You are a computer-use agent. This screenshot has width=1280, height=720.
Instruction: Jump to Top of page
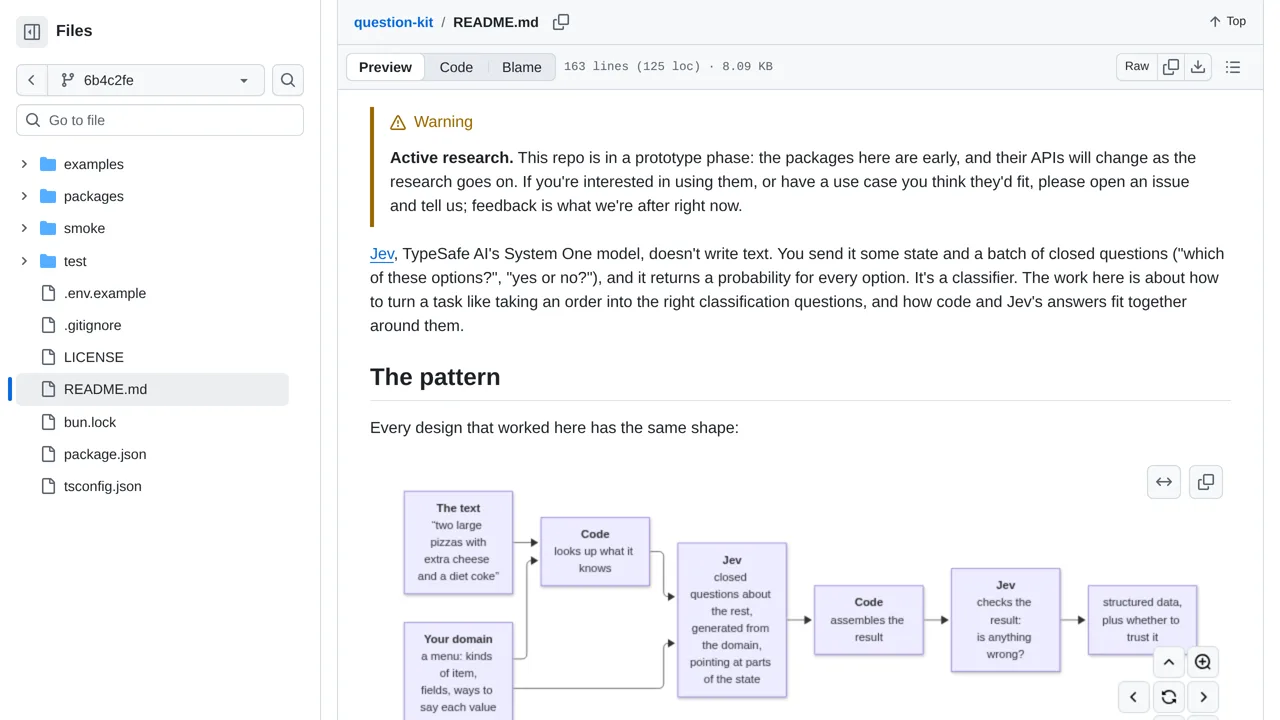[1227, 21]
